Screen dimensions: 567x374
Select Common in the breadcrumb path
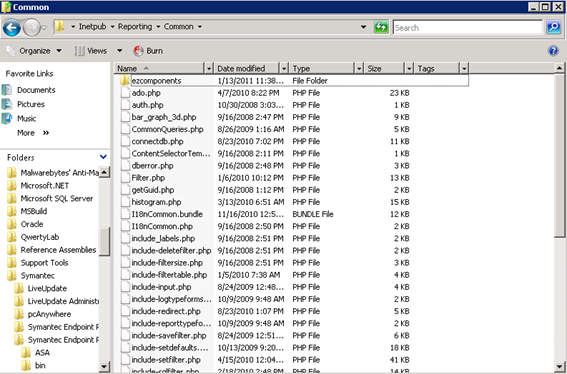coord(178,26)
